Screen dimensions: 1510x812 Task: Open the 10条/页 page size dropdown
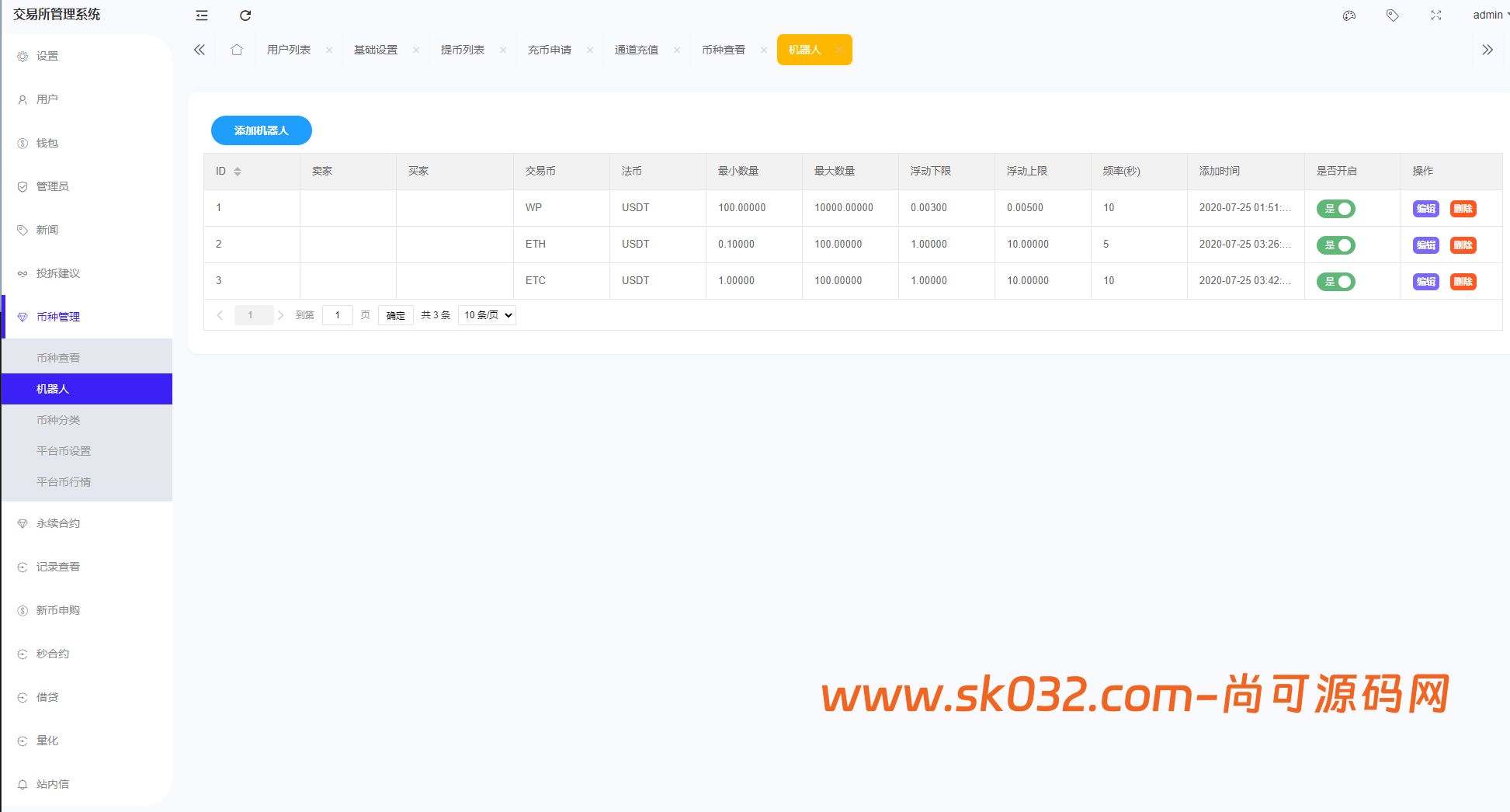(486, 314)
